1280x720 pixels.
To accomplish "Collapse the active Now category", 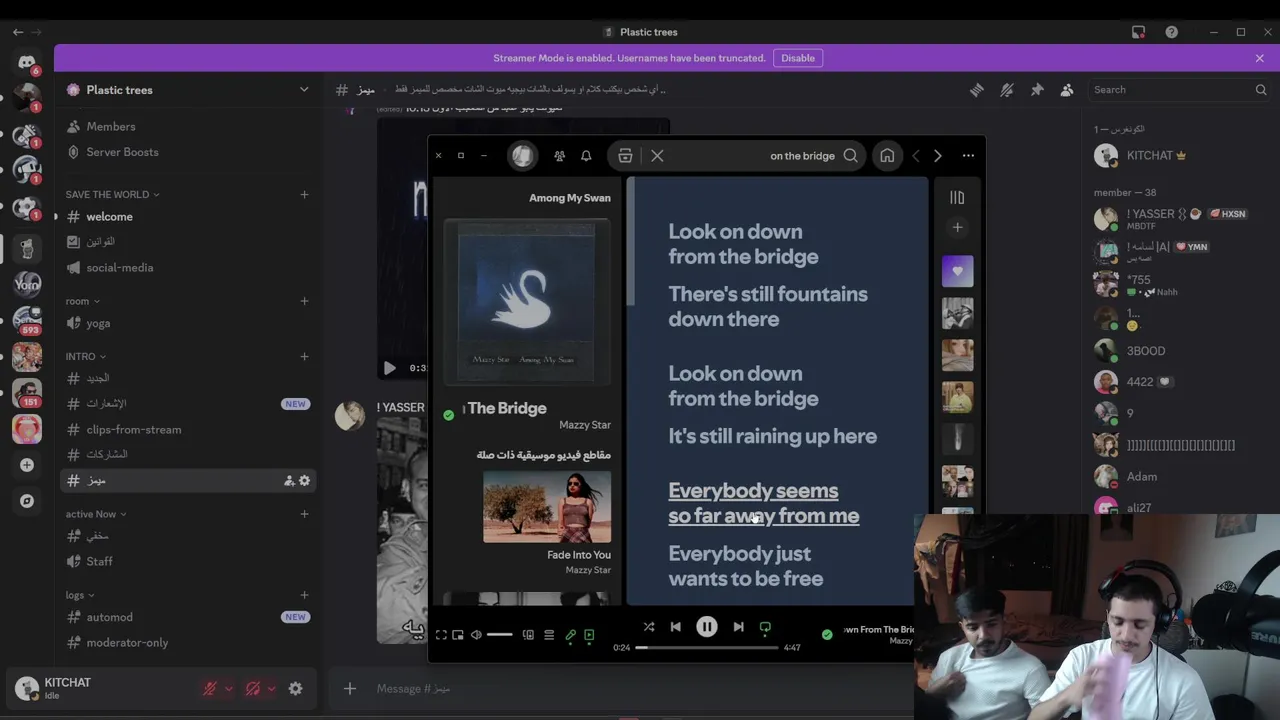I will [x=96, y=514].
